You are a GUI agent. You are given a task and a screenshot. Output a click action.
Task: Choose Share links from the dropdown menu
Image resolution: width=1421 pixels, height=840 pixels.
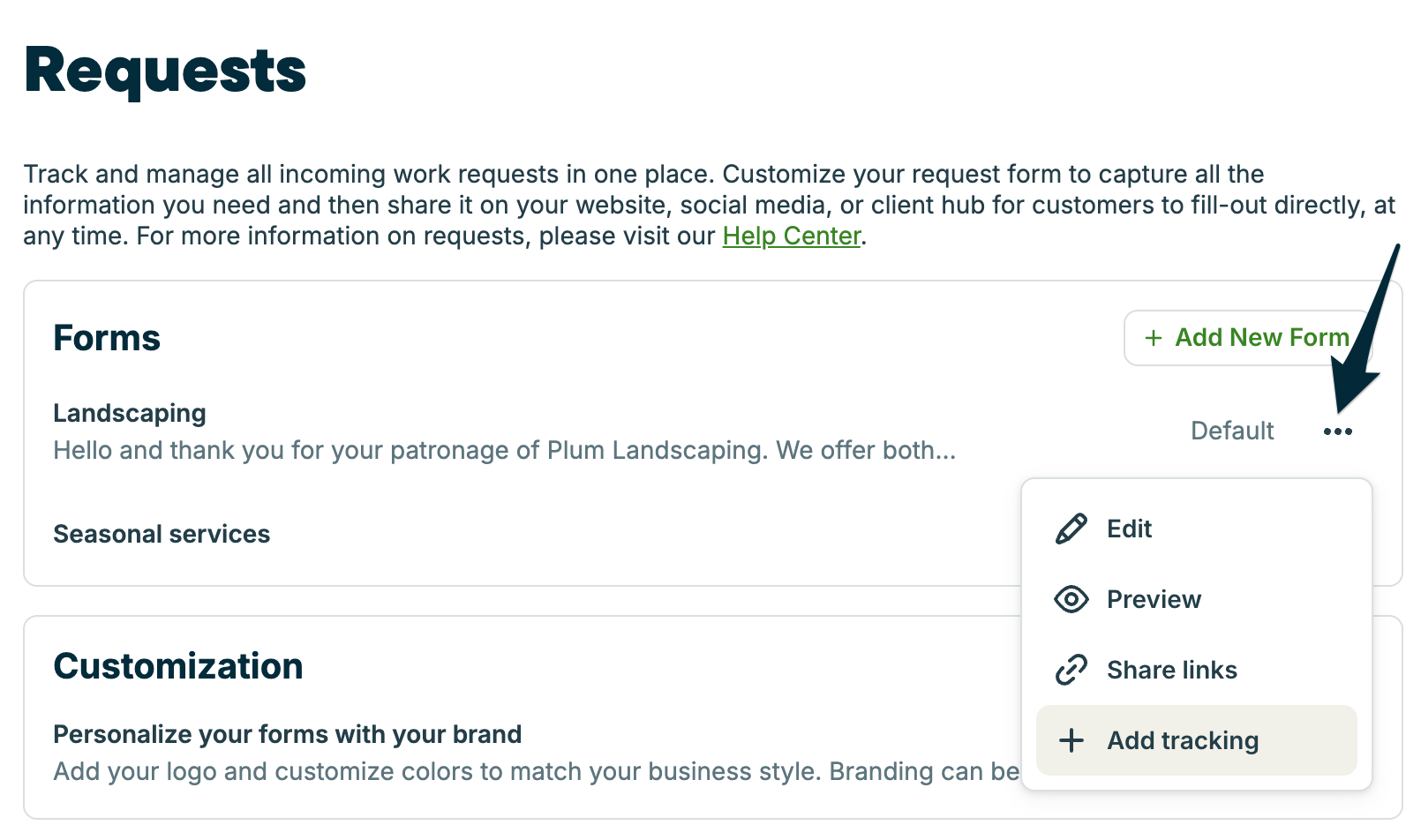click(1171, 670)
